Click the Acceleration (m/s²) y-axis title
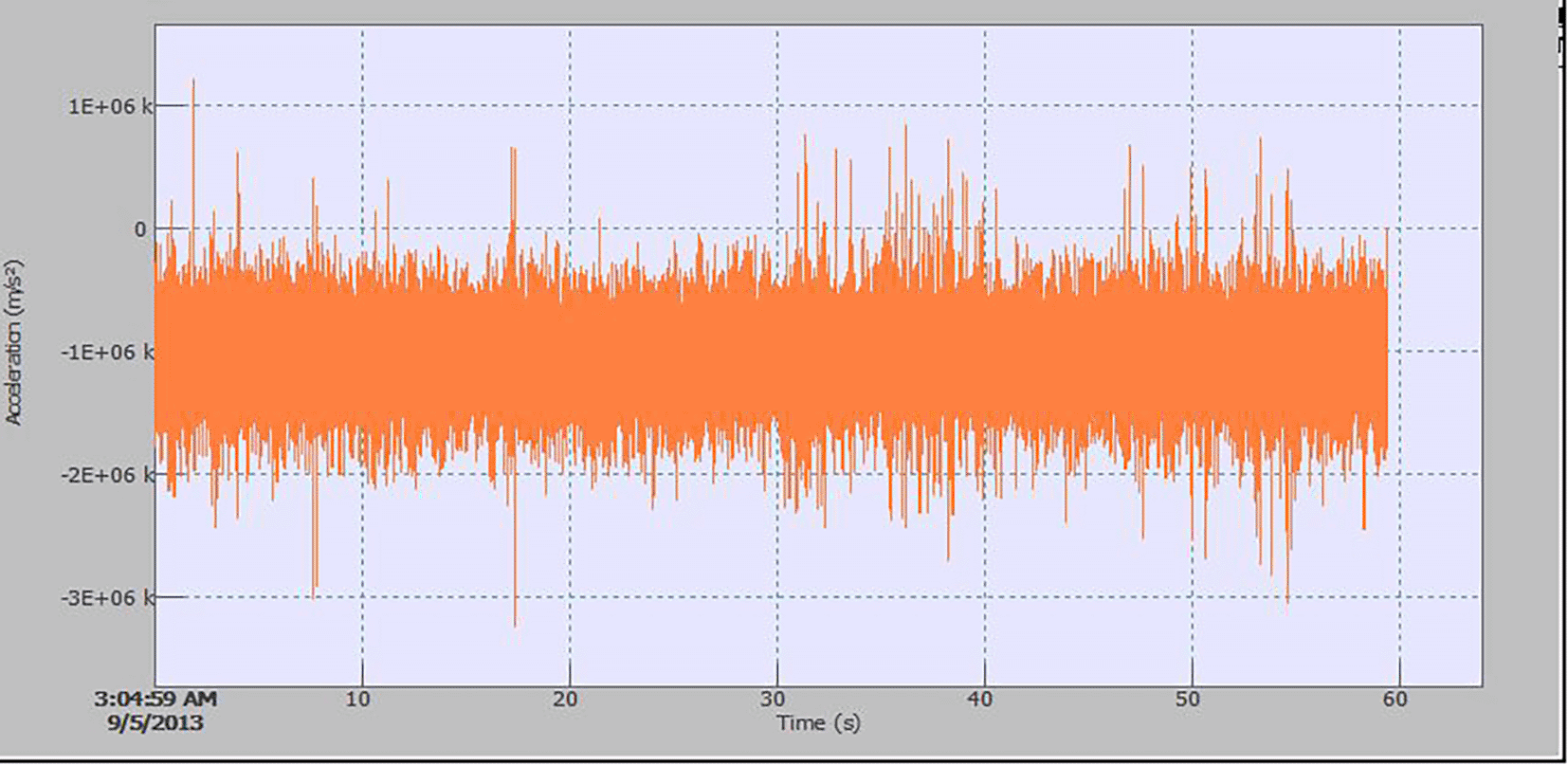The height and width of the screenshot is (765, 1568). click(x=13, y=342)
